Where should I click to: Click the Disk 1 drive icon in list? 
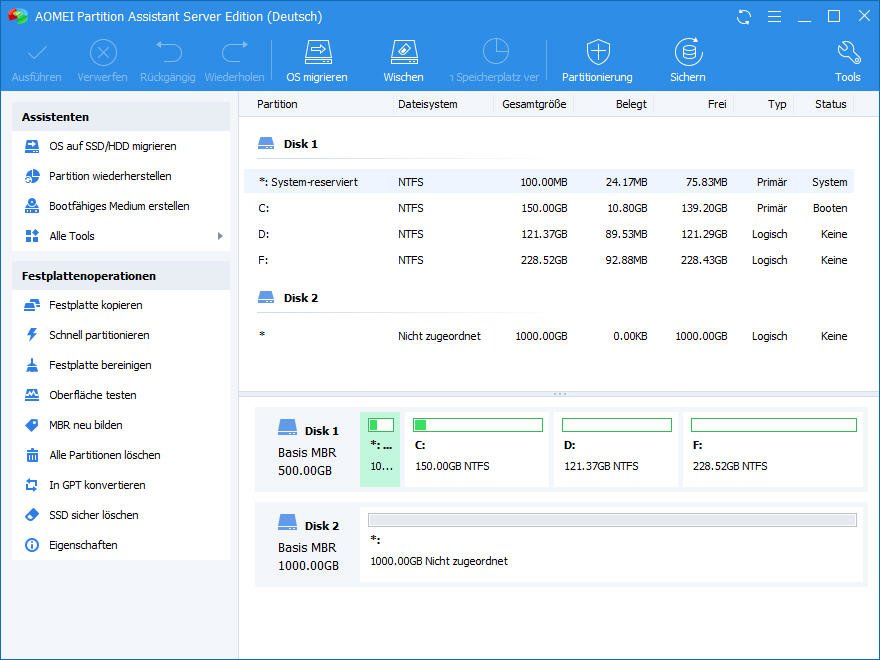266,144
